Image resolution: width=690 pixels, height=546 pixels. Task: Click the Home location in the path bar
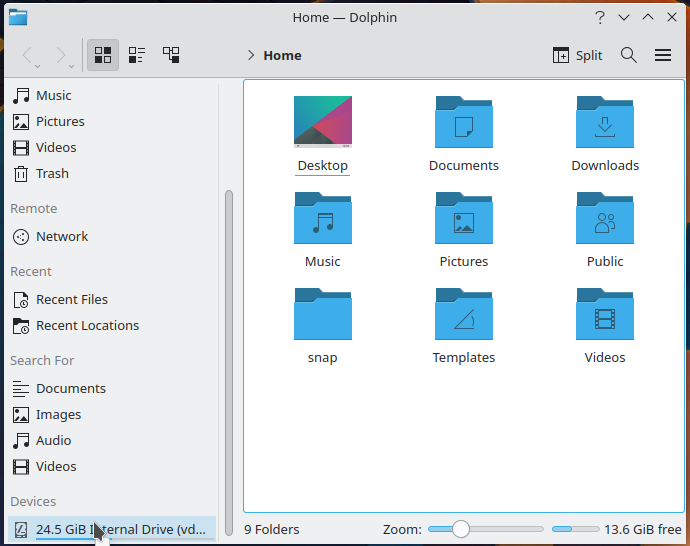pos(282,55)
